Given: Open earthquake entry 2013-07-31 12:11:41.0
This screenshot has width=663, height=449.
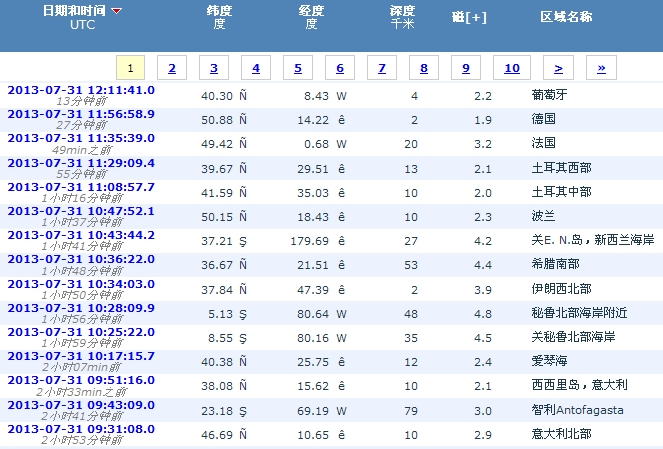Looking at the screenshot, I should pyautogui.click(x=81, y=90).
